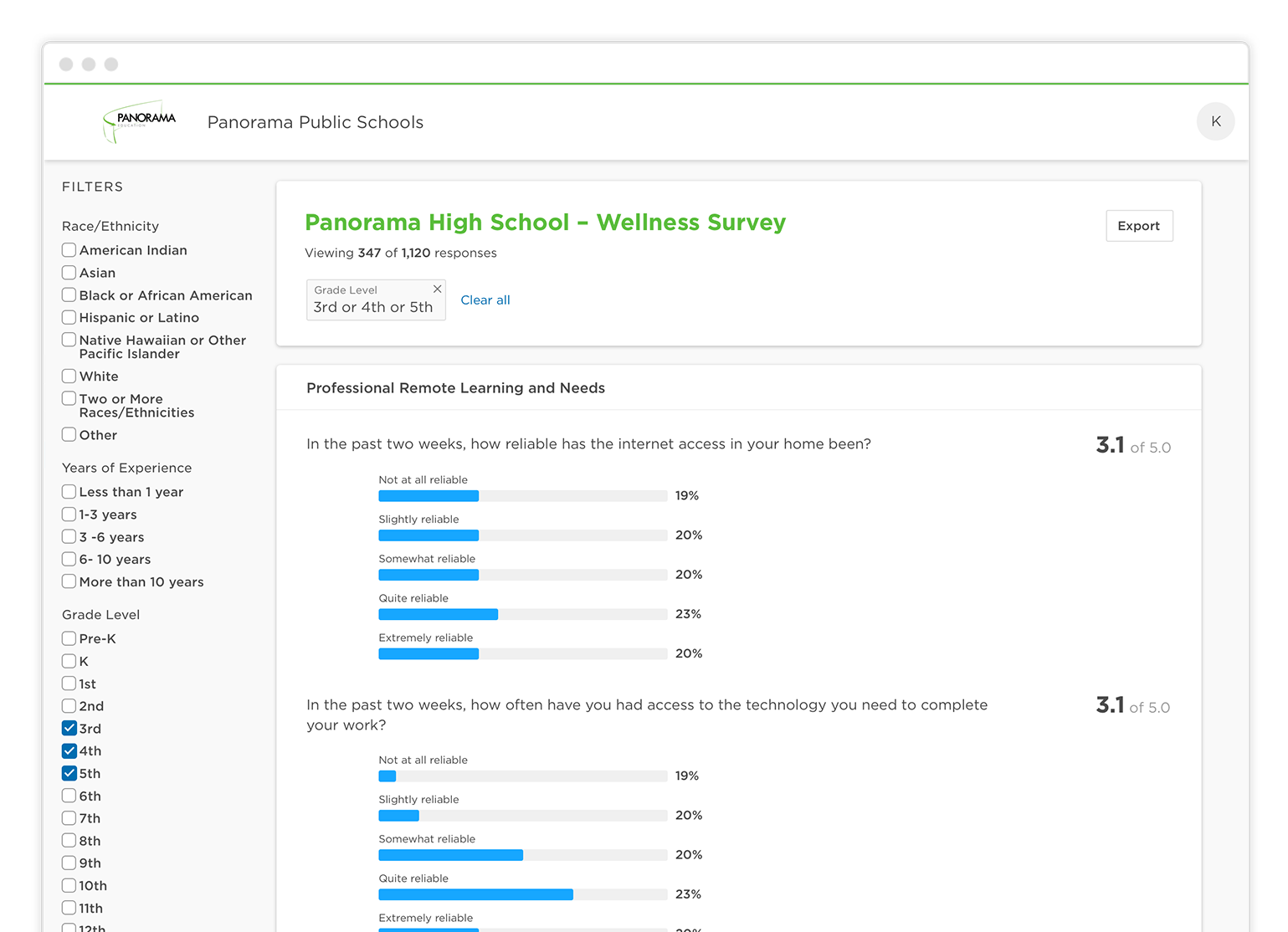Check 1-3 years experience filter
1288x932 pixels.
tap(69, 515)
